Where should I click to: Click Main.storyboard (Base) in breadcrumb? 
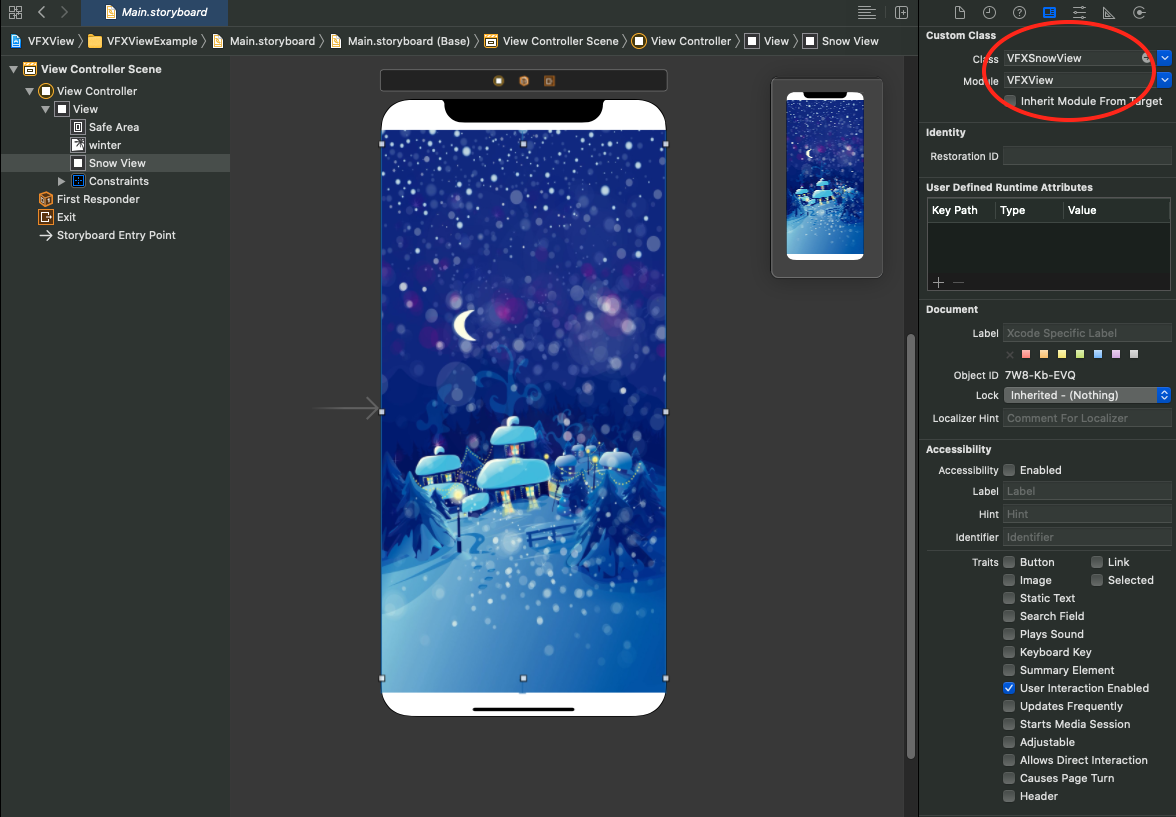pyautogui.click(x=400, y=41)
